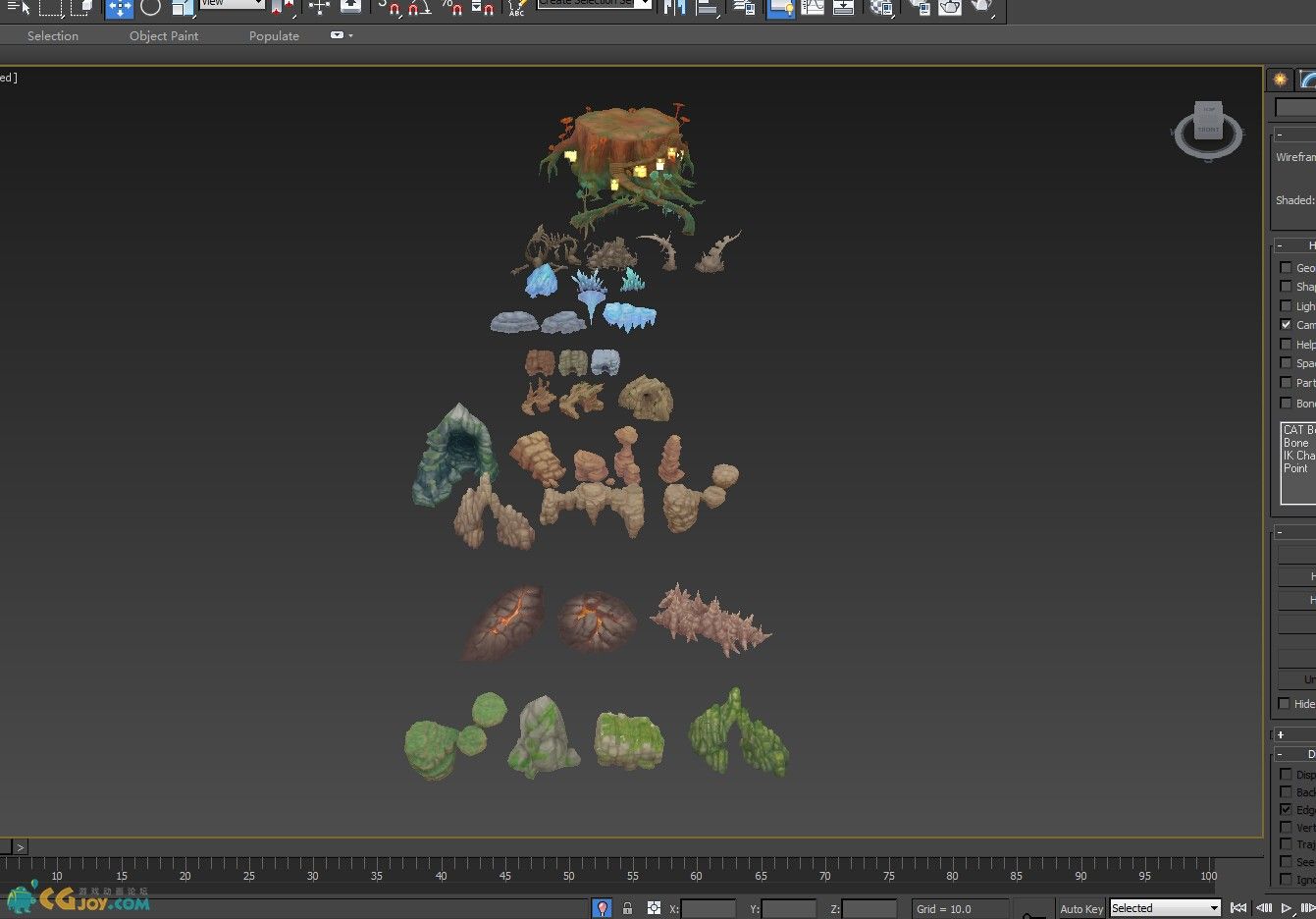Click the object name field in command panel
1316x919 pixels.
[1295, 107]
